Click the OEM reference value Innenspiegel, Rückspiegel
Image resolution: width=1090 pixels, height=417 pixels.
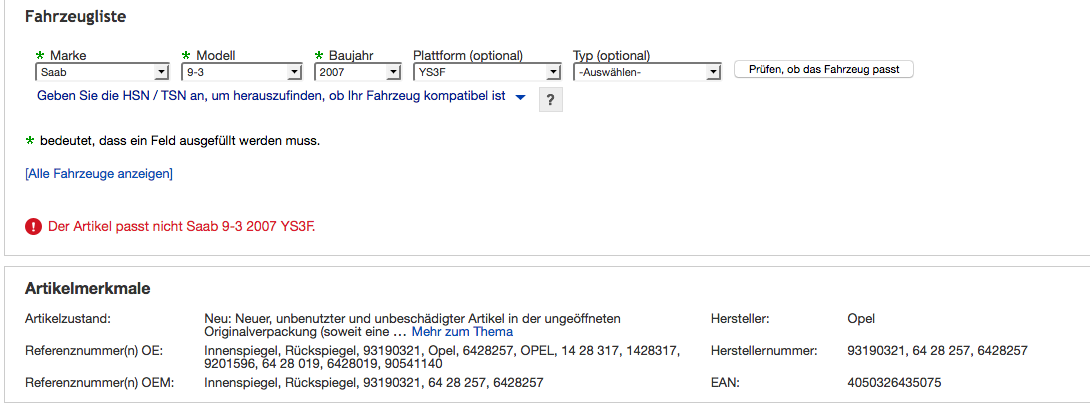pyautogui.click(x=374, y=382)
